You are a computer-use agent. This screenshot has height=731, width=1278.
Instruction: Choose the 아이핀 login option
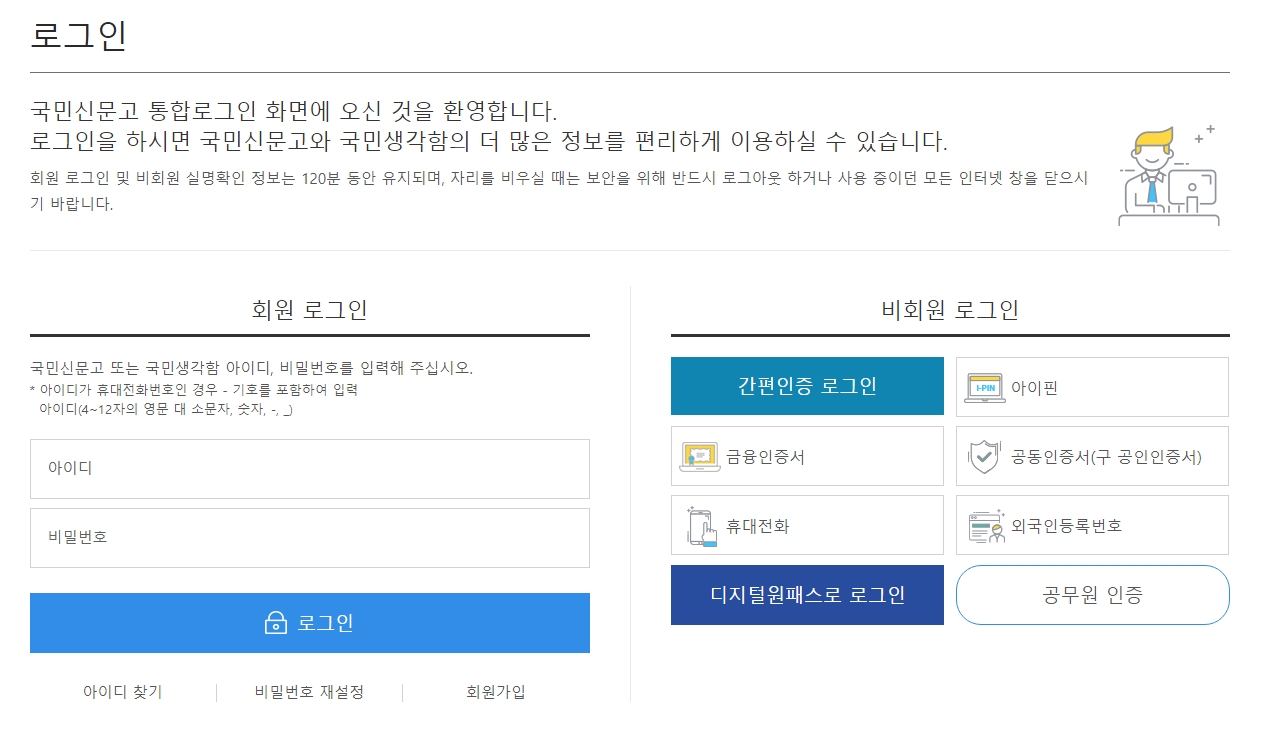pos(1092,387)
